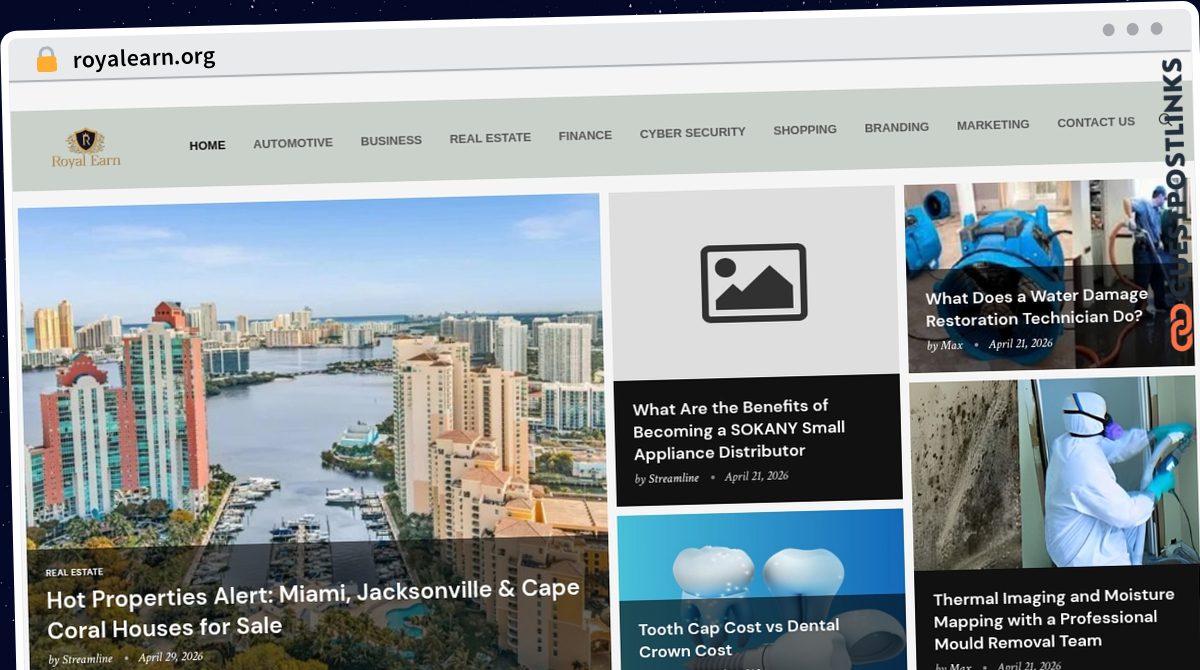1200x670 pixels.
Task: Click April 21, 2026 date under Water Damage article
Action: (x=1021, y=343)
